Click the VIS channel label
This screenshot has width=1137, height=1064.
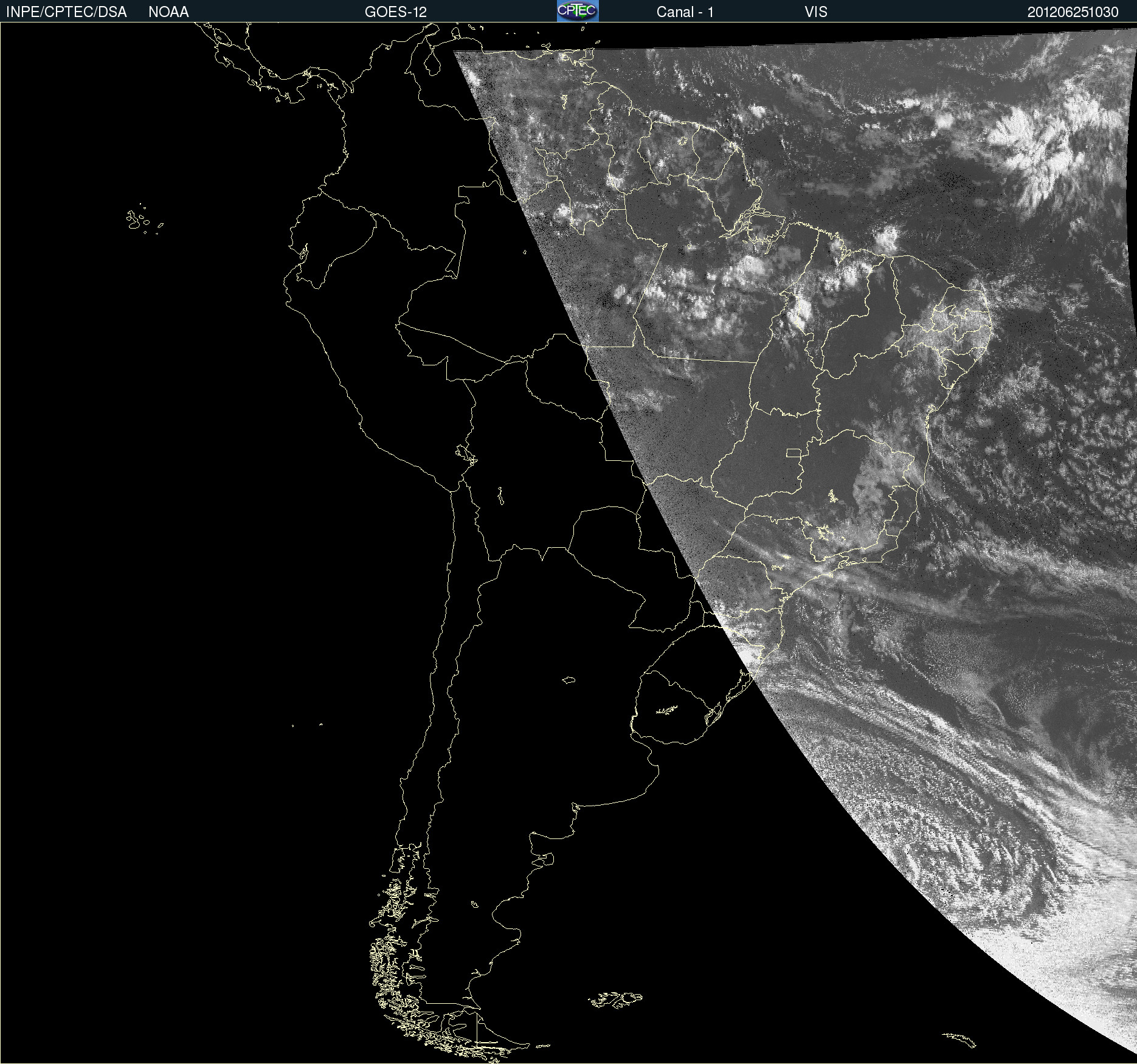point(816,12)
